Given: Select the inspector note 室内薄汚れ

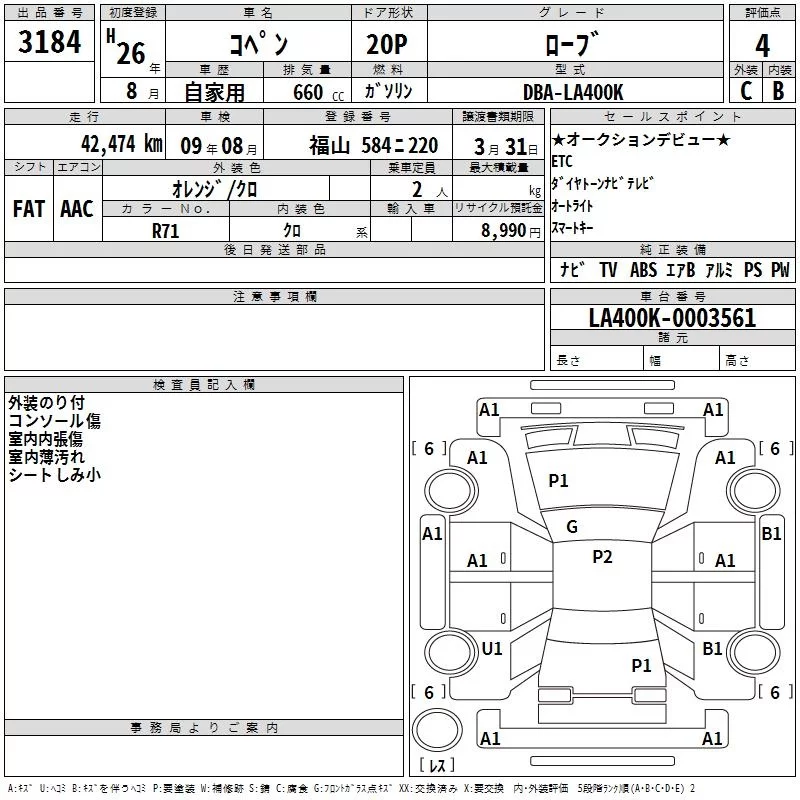Looking at the screenshot, I should click(46, 457).
